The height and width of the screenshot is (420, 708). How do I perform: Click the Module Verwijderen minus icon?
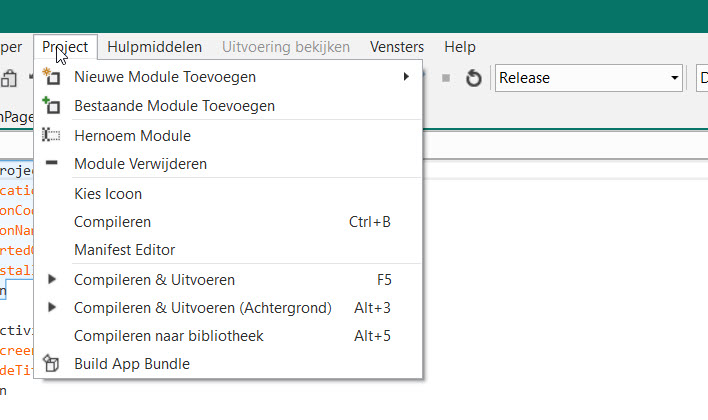(52, 164)
